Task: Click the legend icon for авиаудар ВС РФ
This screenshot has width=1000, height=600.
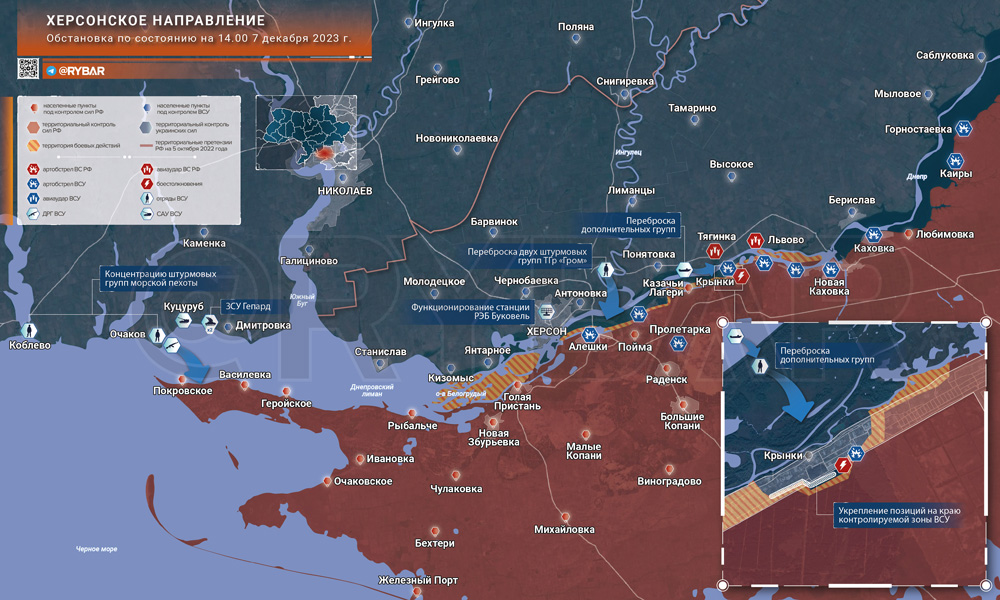Action: (x=147, y=169)
